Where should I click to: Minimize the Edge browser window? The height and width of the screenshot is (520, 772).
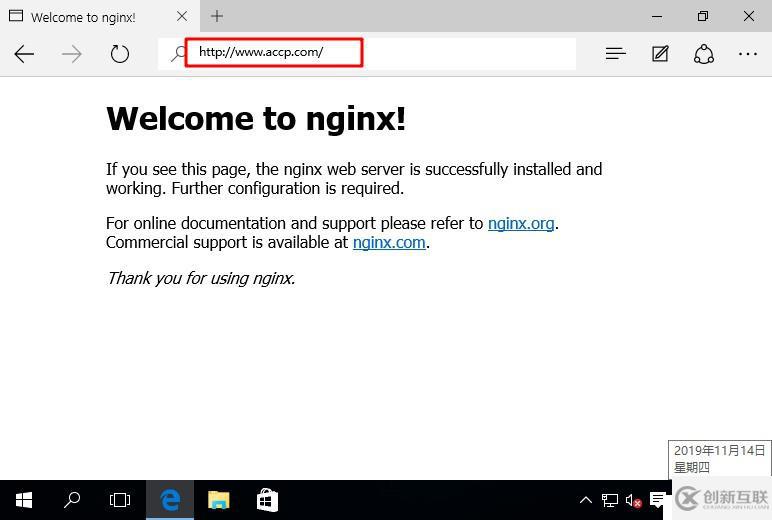click(x=657, y=16)
